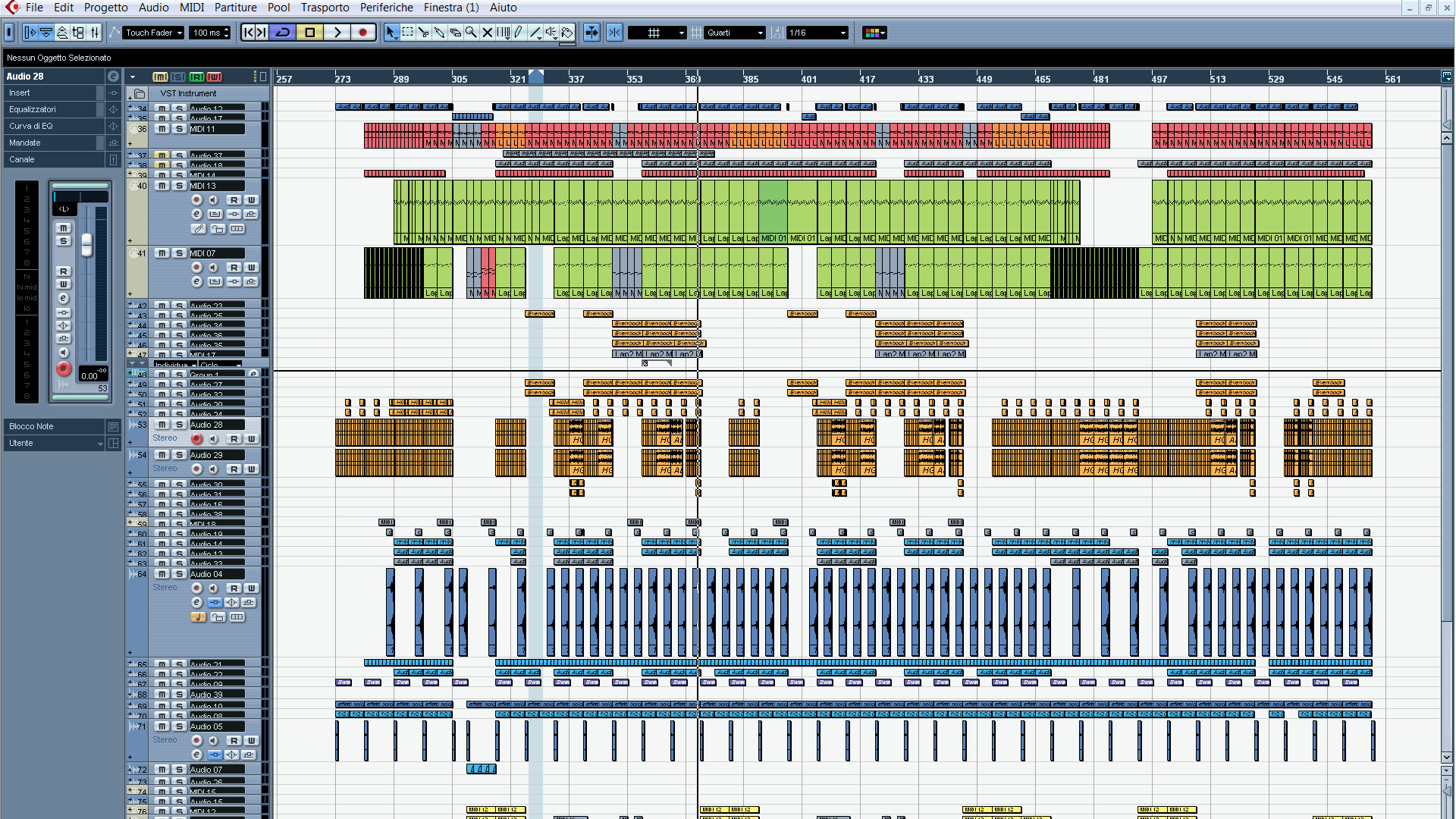Open the Utente inspector dropdown arrow
1456x819 pixels.
tap(100, 444)
